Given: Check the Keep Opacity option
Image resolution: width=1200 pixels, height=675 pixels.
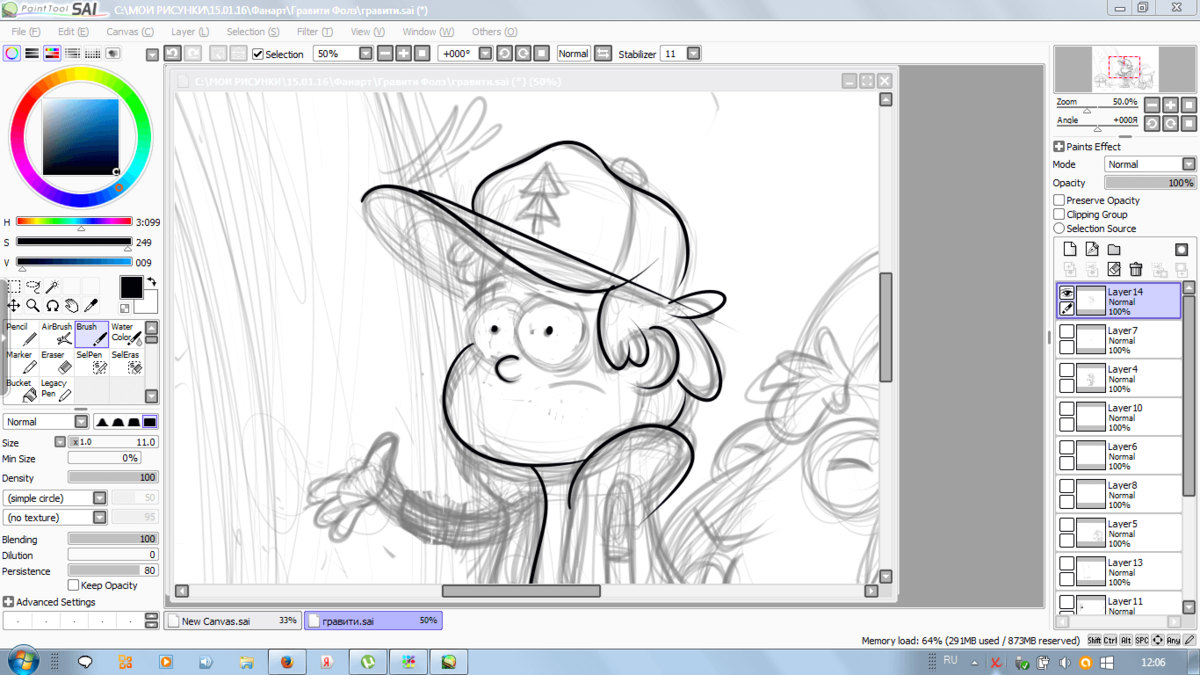Looking at the screenshot, I should pos(73,585).
